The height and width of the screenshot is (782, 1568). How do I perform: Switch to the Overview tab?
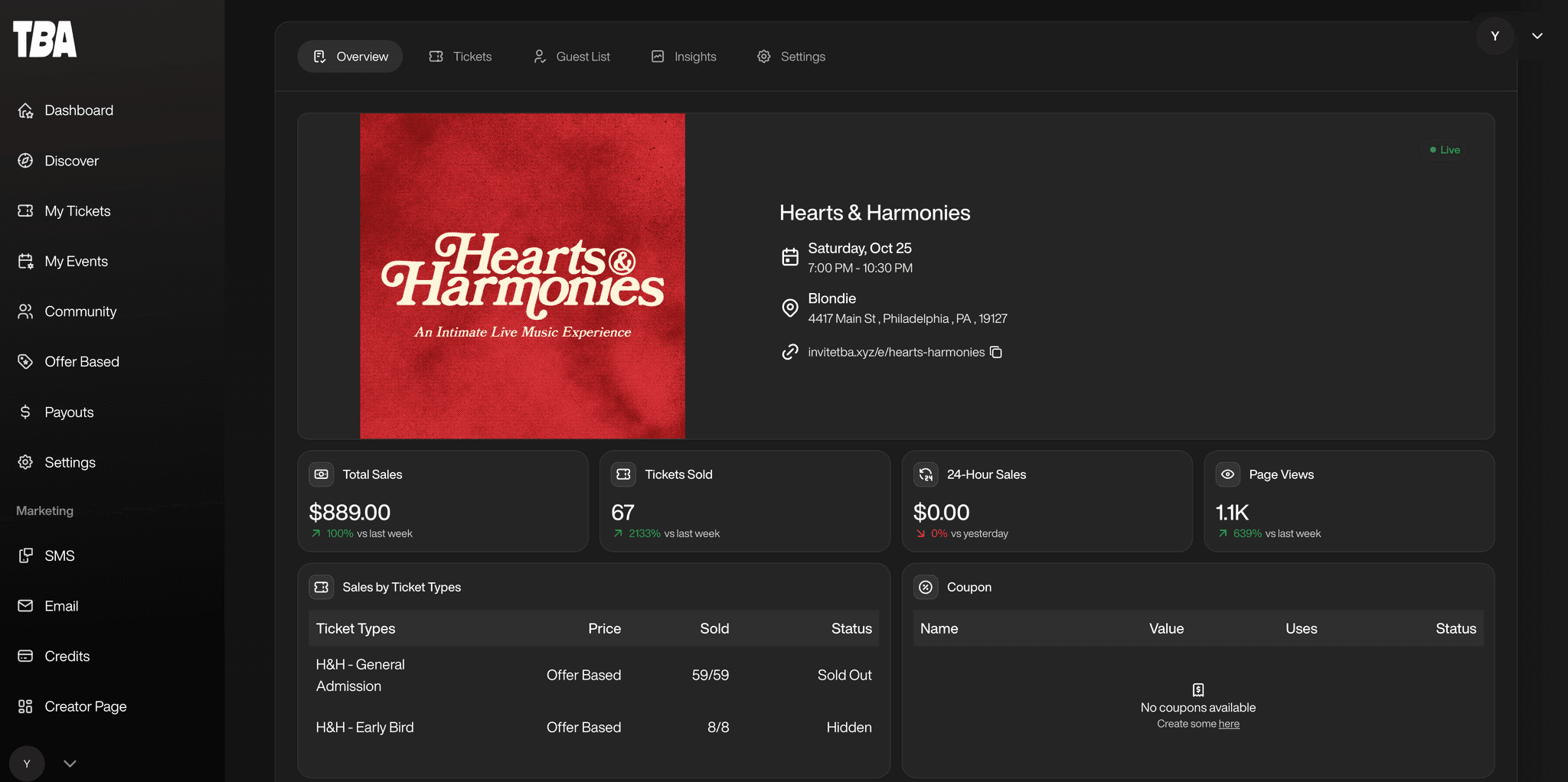coord(350,57)
